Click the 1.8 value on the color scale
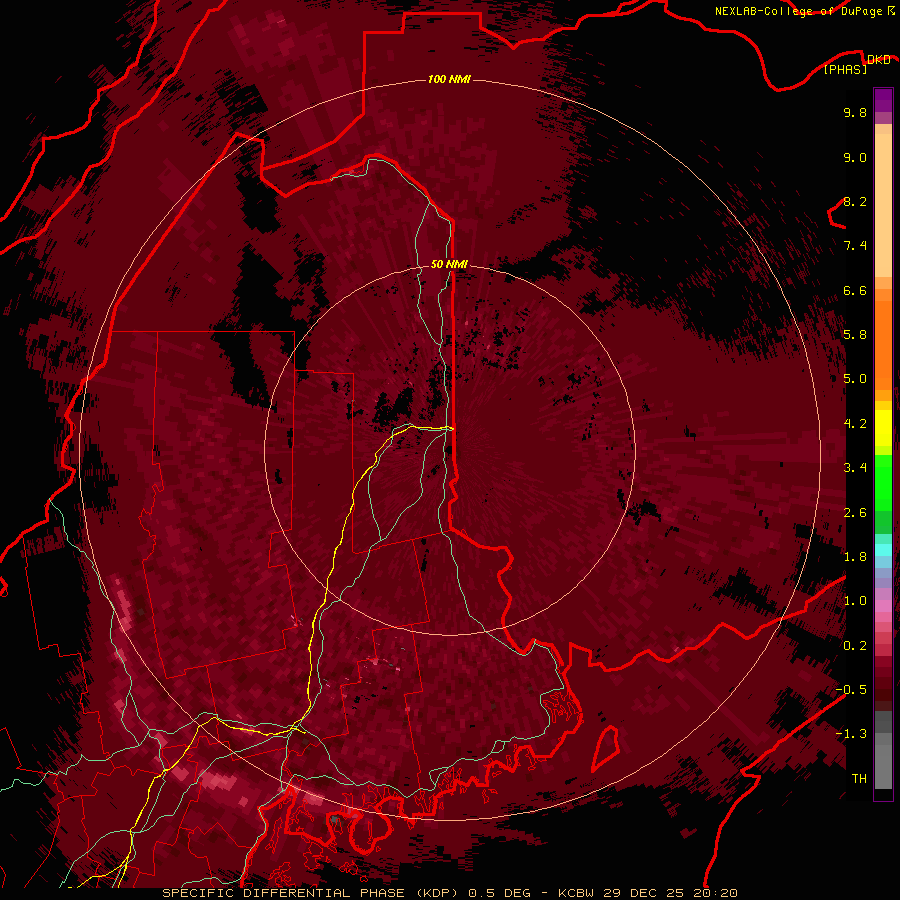 855,557
